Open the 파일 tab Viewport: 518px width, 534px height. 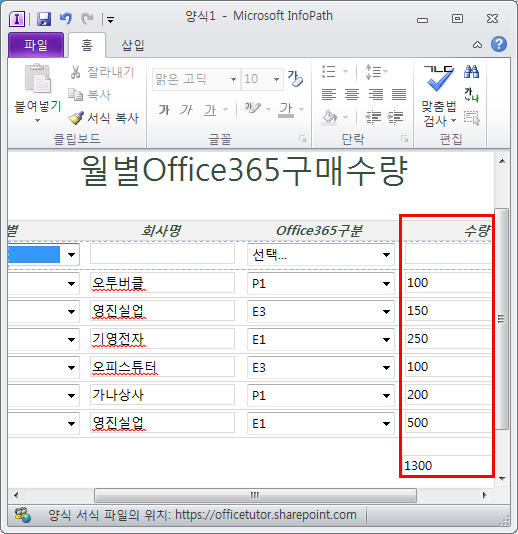coord(36,45)
